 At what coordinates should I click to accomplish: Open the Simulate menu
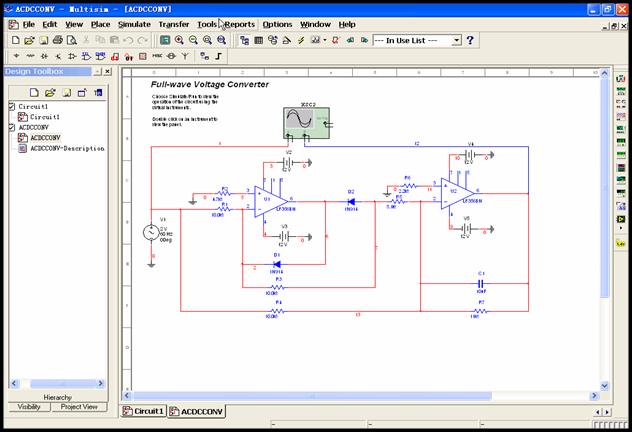click(x=134, y=24)
